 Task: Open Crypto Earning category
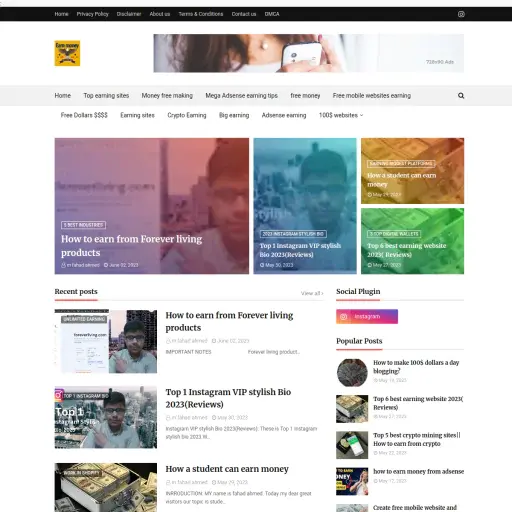(x=187, y=115)
